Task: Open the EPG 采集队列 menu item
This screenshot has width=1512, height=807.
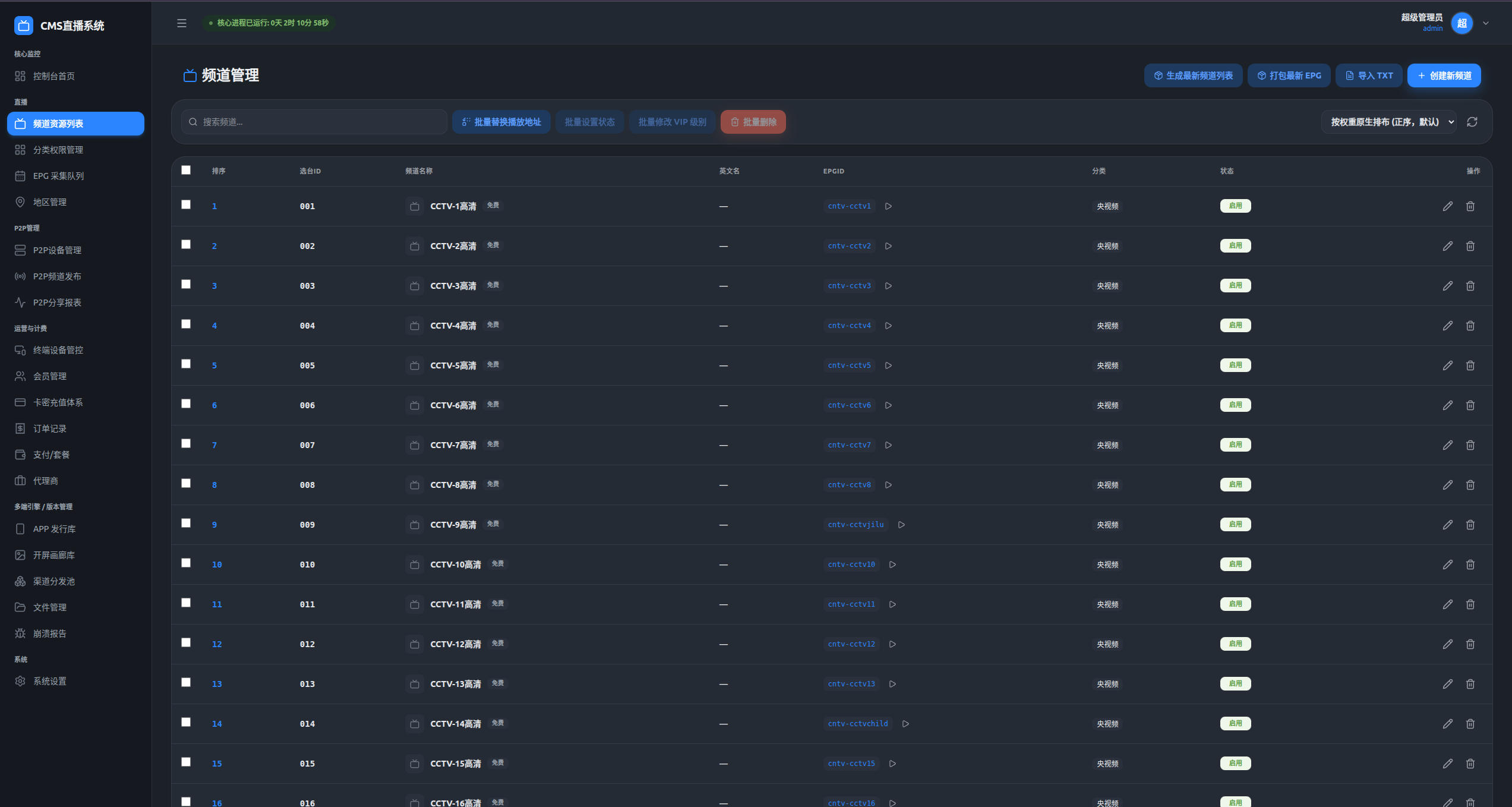Action: [x=75, y=176]
